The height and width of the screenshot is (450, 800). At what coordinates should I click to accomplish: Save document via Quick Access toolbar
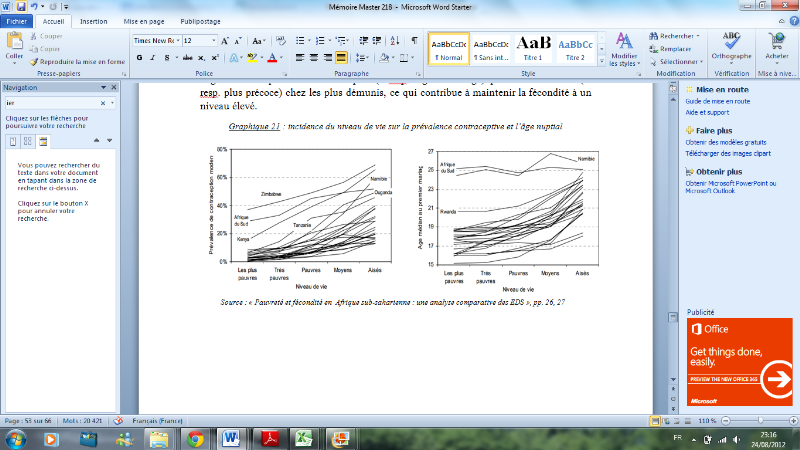21,7
